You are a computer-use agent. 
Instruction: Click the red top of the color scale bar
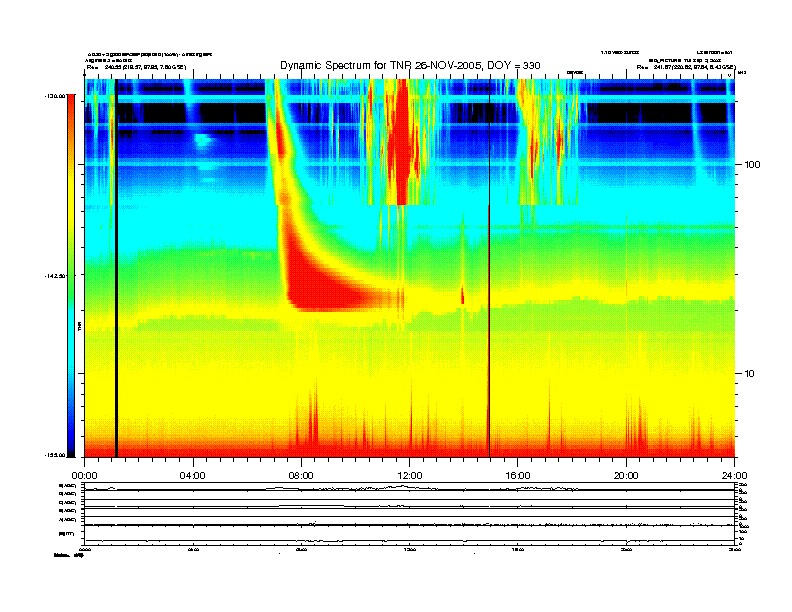click(x=71, y=106)
